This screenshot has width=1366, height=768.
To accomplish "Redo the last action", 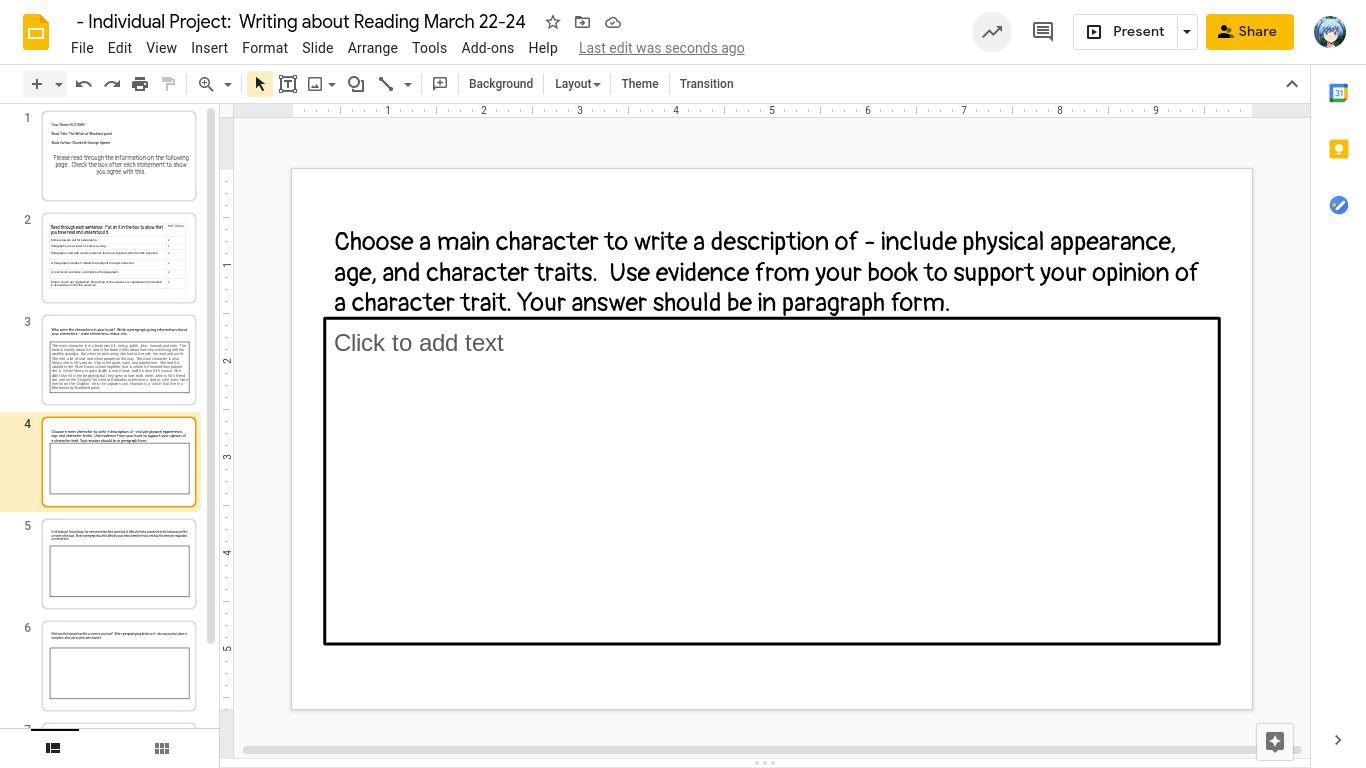I will (112, 84).
